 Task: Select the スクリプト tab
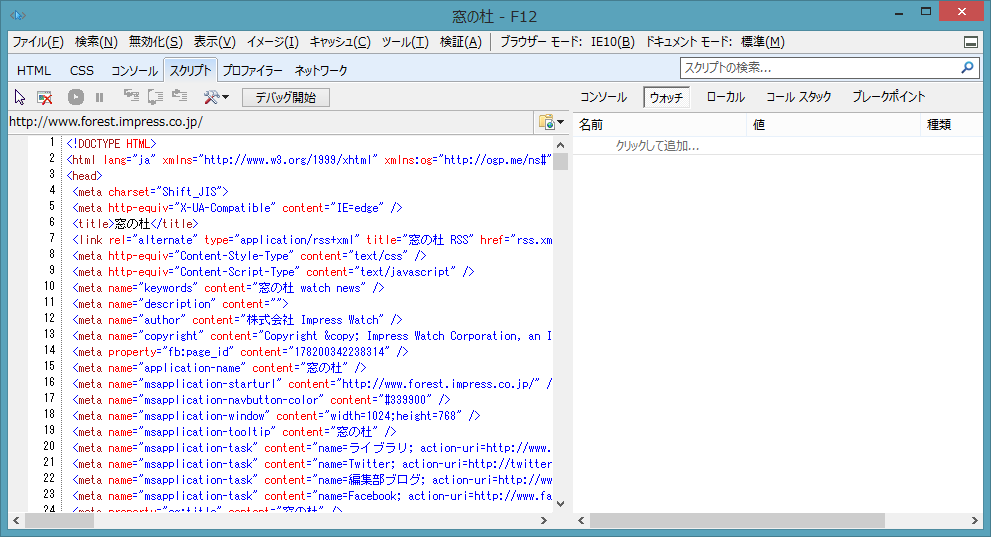(x=190, y=69)
